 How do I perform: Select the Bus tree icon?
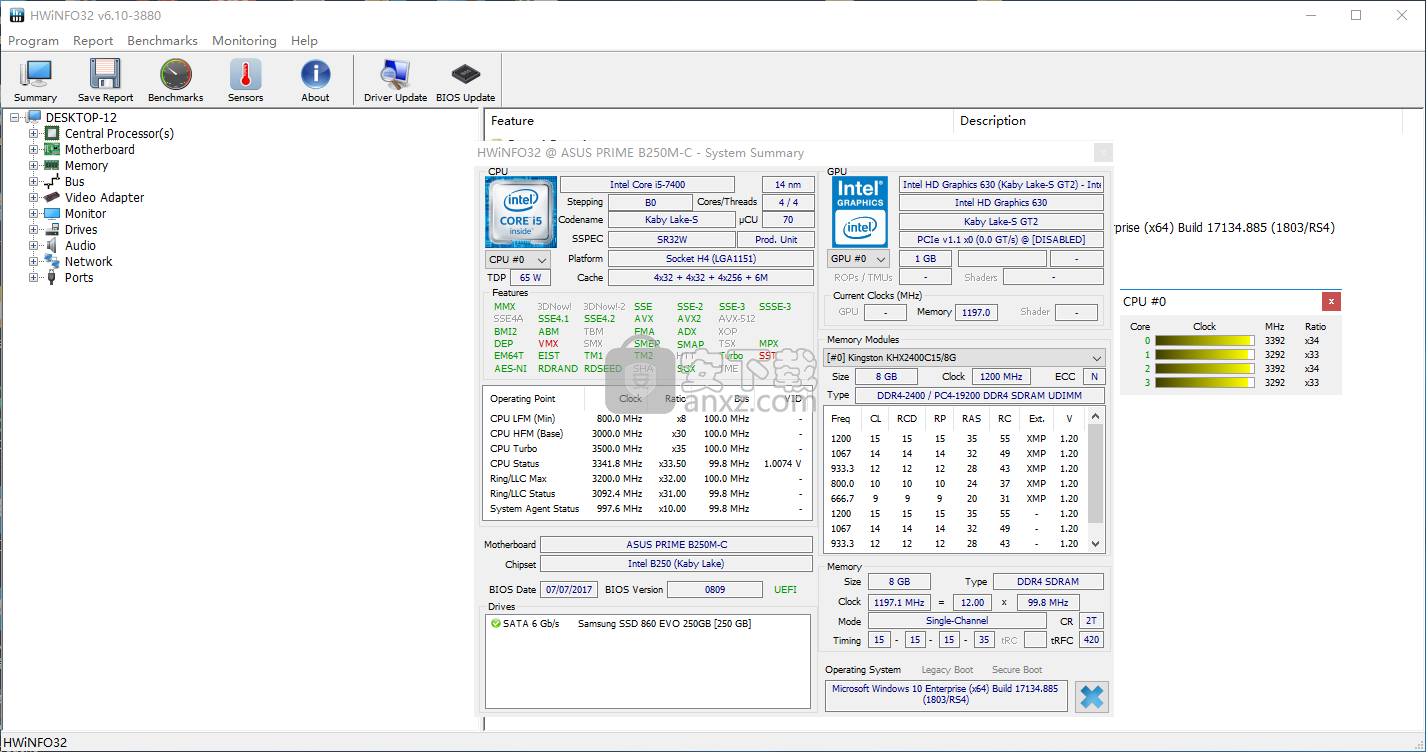52,181
